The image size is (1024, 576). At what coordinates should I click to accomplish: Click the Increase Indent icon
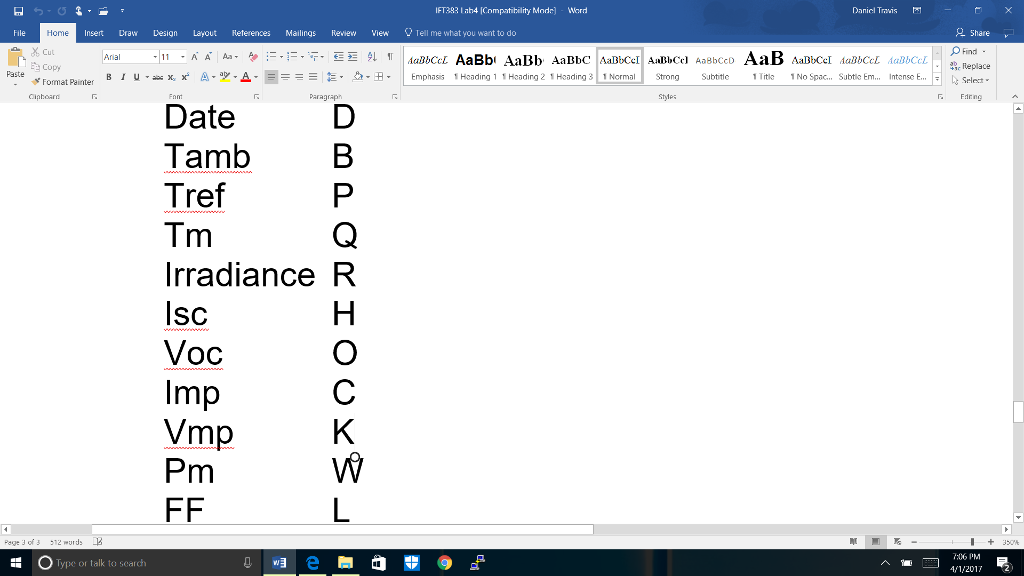[x=354, y=58]
